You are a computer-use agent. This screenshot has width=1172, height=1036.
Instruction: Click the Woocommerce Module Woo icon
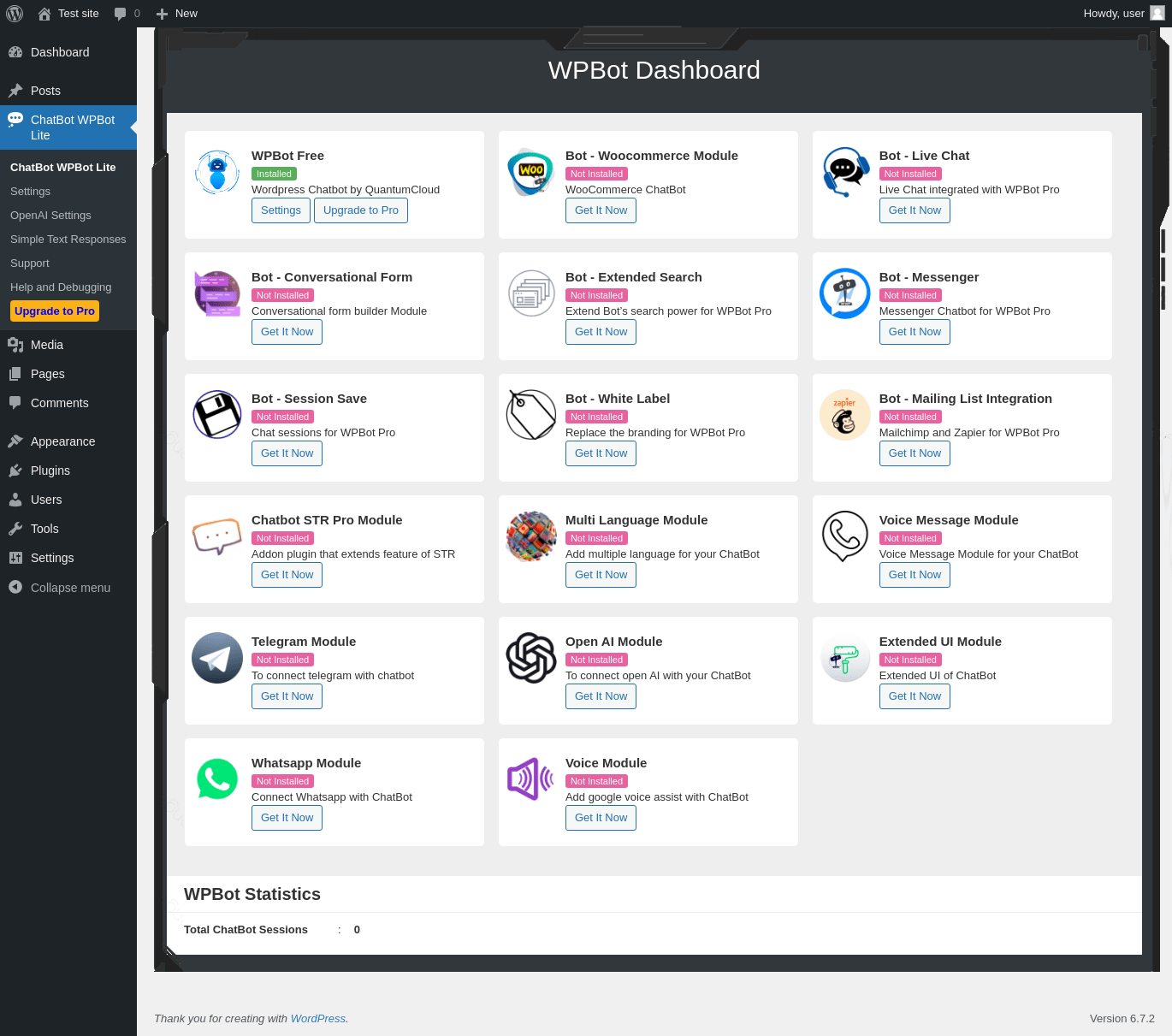[531, 172]
